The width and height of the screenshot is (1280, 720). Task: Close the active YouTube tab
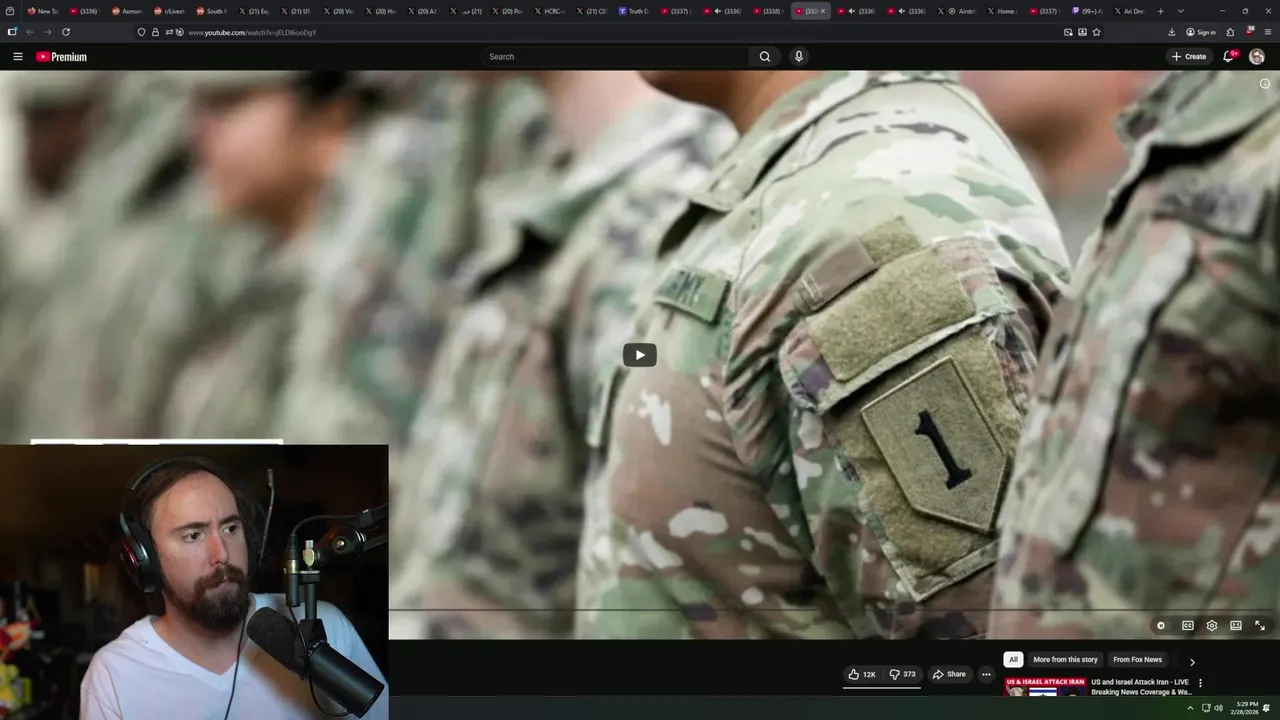pos(823,11)
